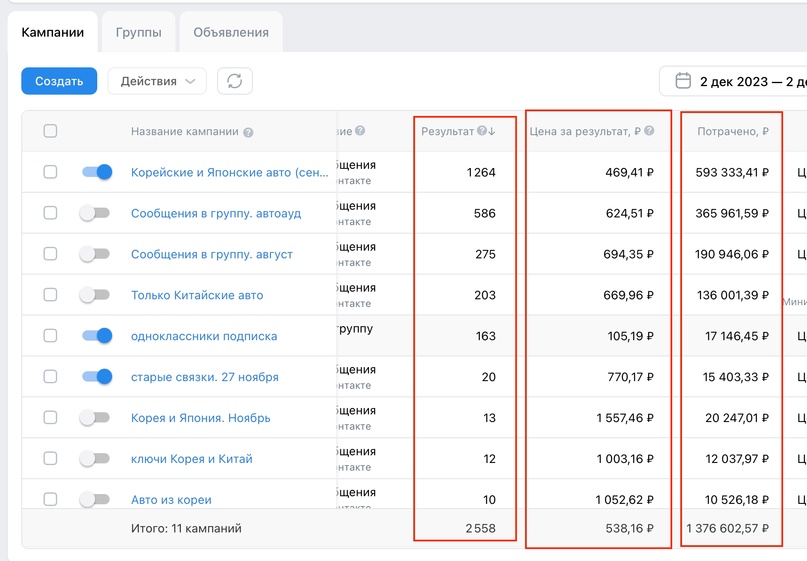Open Корейские и Японские авто campaign link
The width and height of the screenshot is (807, 561).
pyautogui.click(x=230, y=172)
